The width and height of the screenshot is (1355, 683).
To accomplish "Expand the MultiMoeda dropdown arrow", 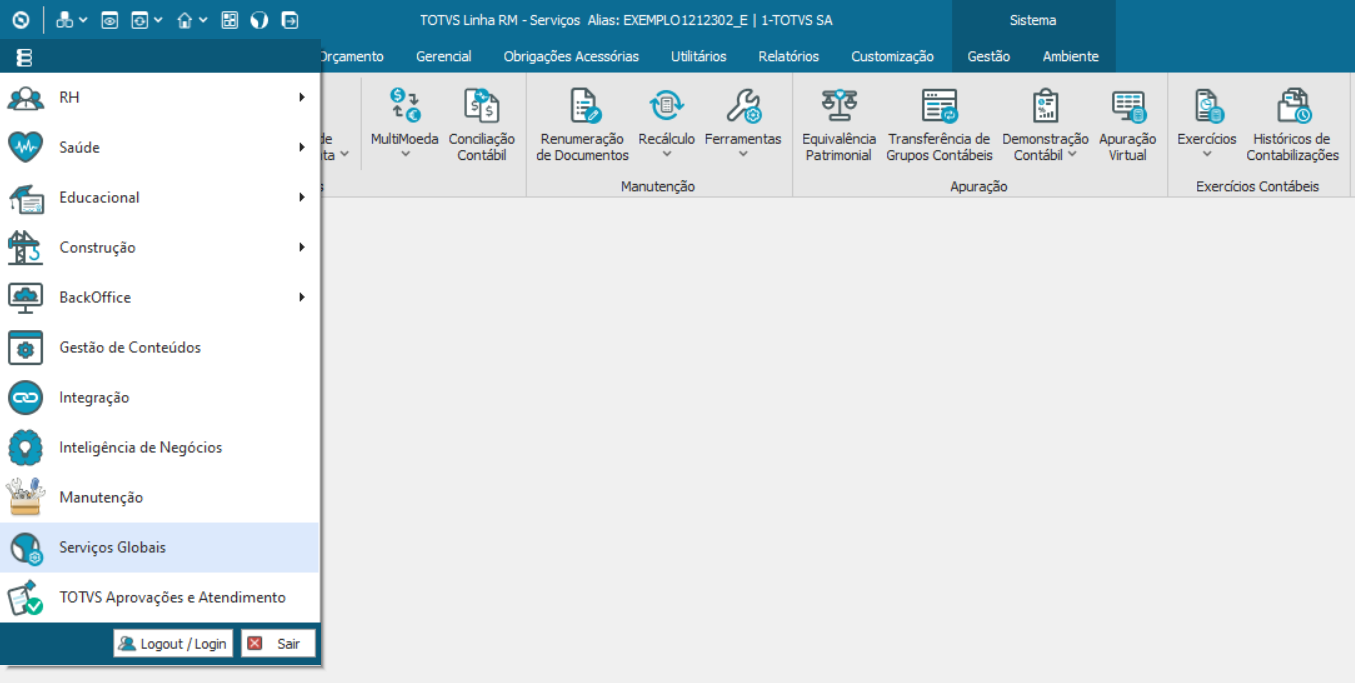I will click(405, 155).
